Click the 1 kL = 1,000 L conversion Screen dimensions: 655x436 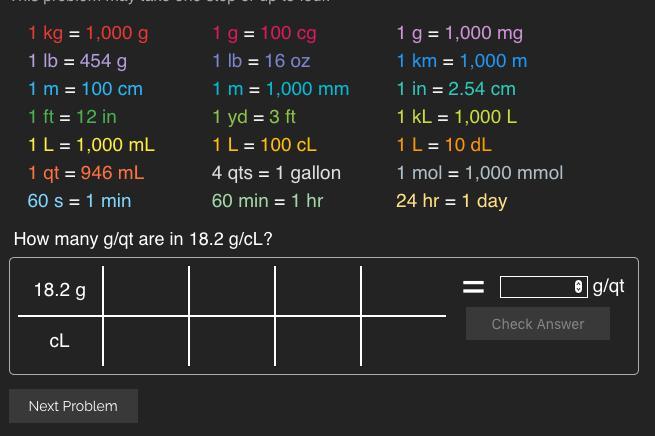coord(457,117)
